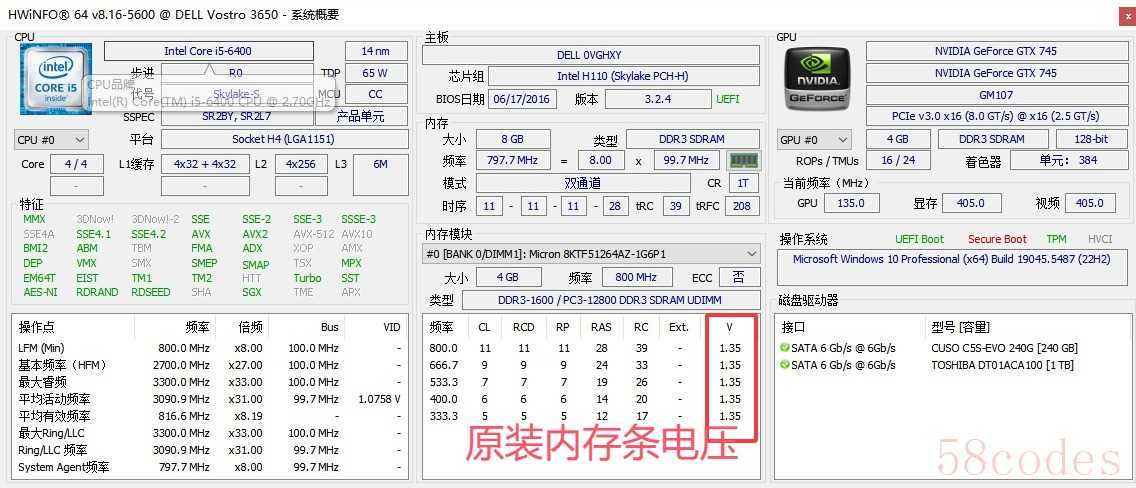Click the 14 nm process field
This screenshot has width=1136, height=488.
point(375,51)
